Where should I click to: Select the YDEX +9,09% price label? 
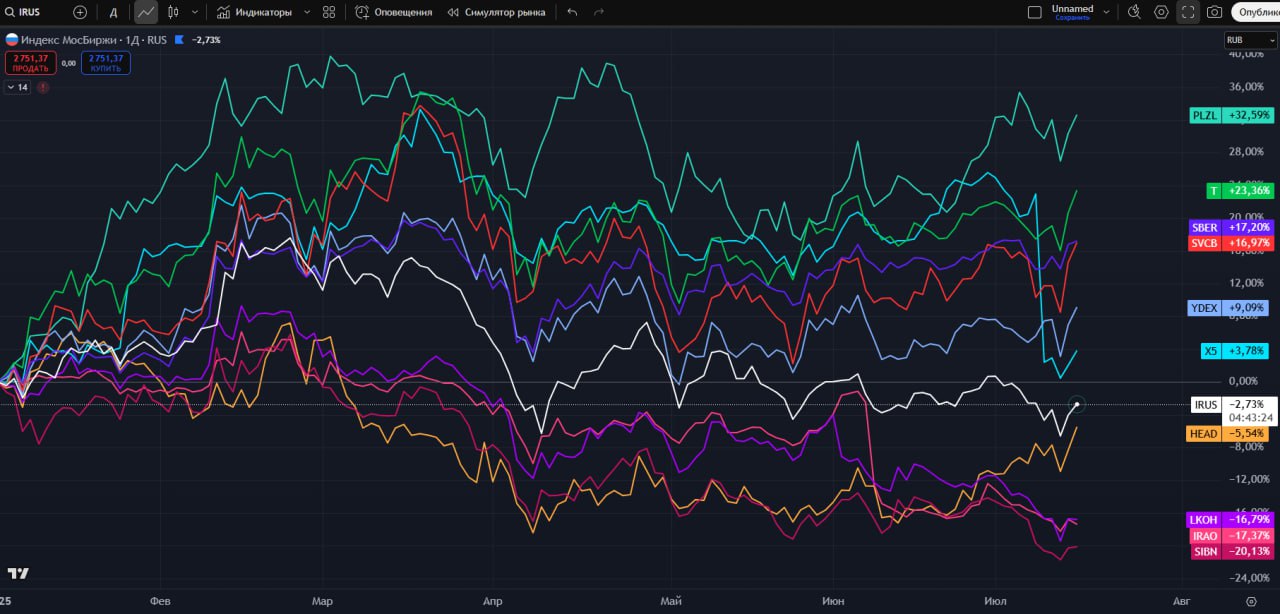click(x=1229, y=308)
